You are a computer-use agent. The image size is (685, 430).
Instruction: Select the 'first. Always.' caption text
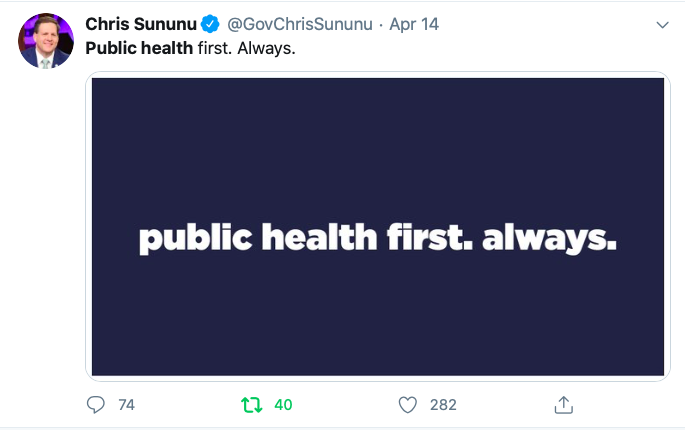246,48
